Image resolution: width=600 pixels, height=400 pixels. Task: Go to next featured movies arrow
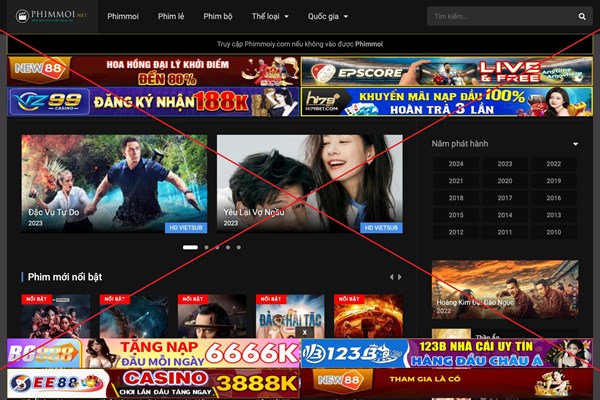click(x=400, y=277)
